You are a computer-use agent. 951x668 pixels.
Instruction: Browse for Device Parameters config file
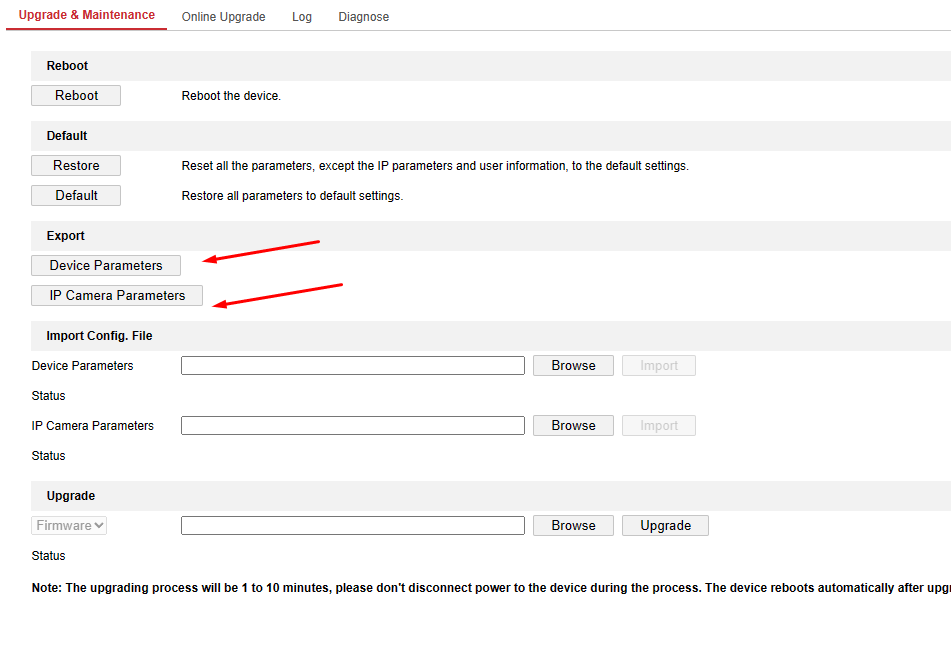(x=573, y=366)
